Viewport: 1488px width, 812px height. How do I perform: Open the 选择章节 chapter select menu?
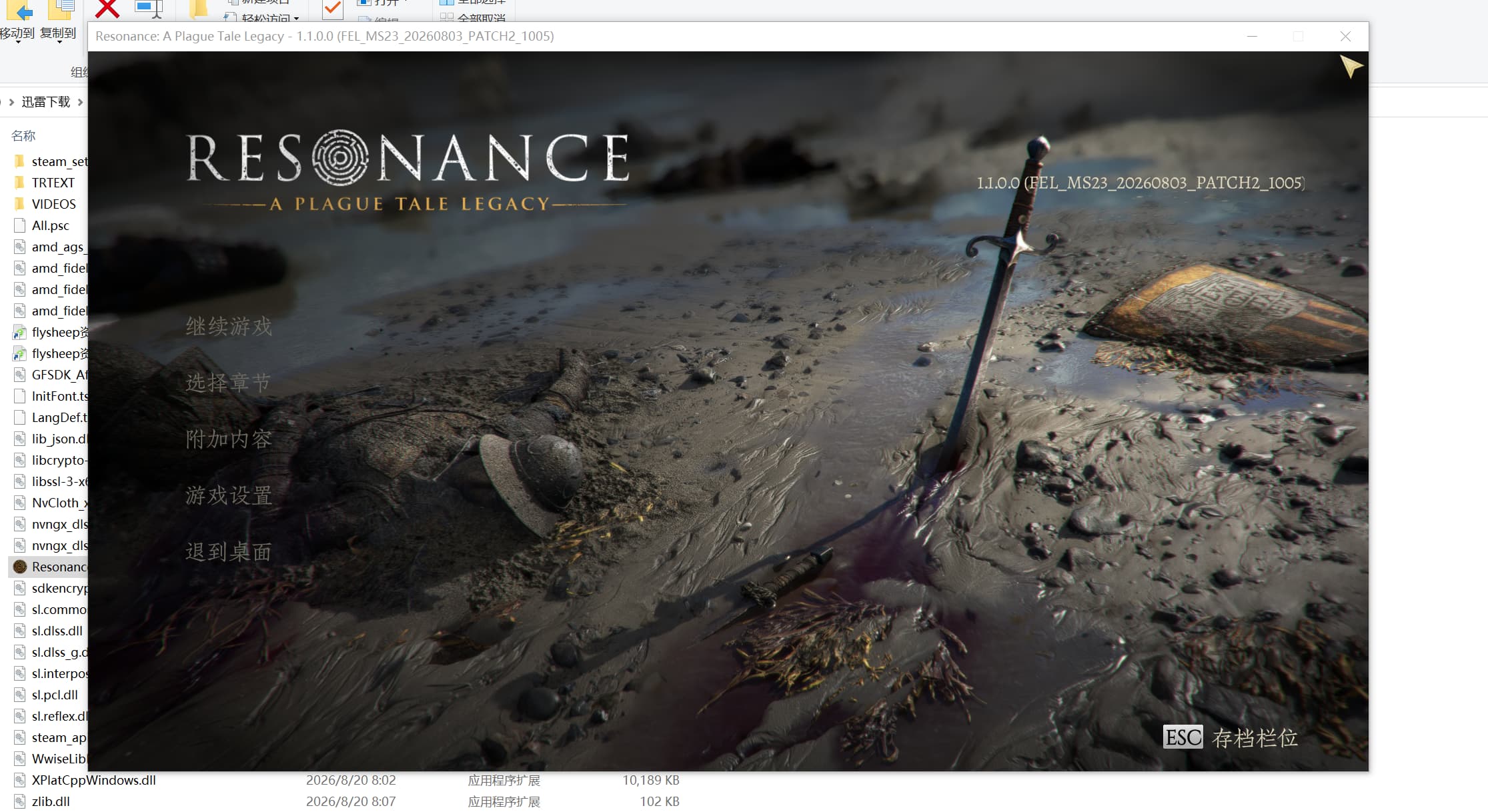[x=229, y=383]
